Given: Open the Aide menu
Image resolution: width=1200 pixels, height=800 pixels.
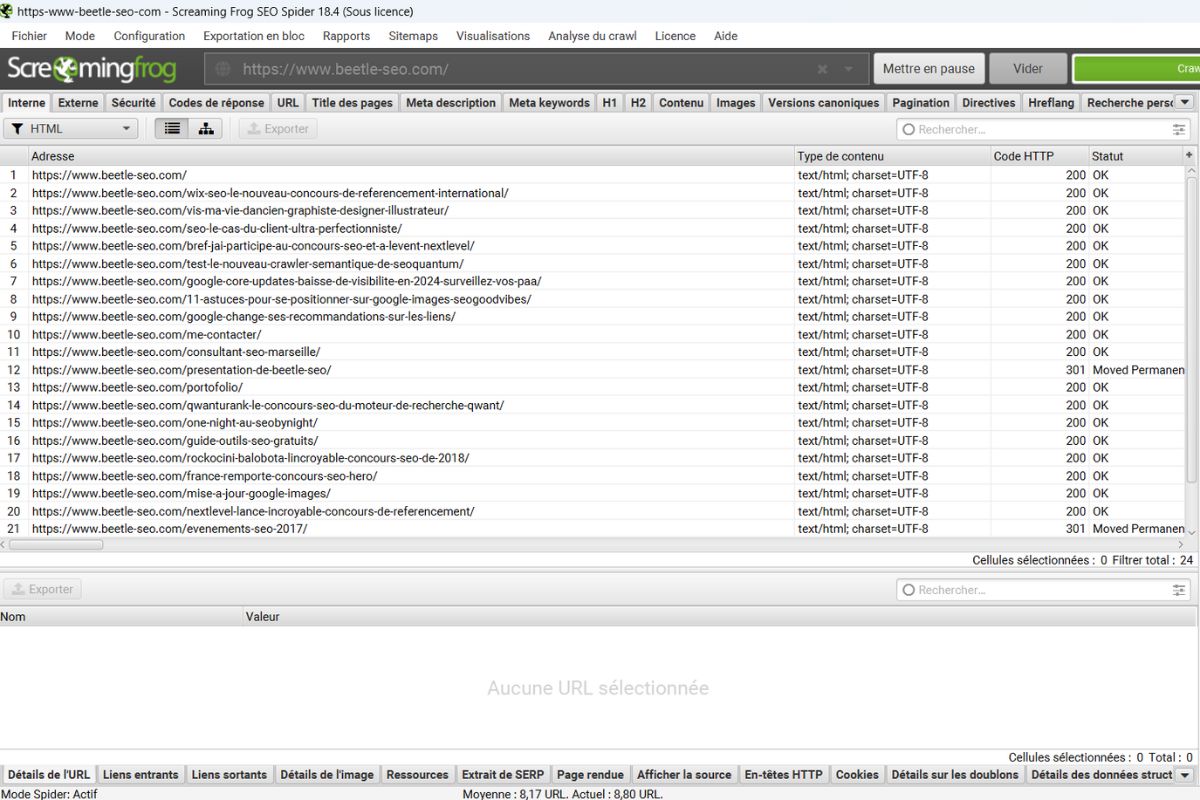Looking at the screenshot, I should coord(726,36).
